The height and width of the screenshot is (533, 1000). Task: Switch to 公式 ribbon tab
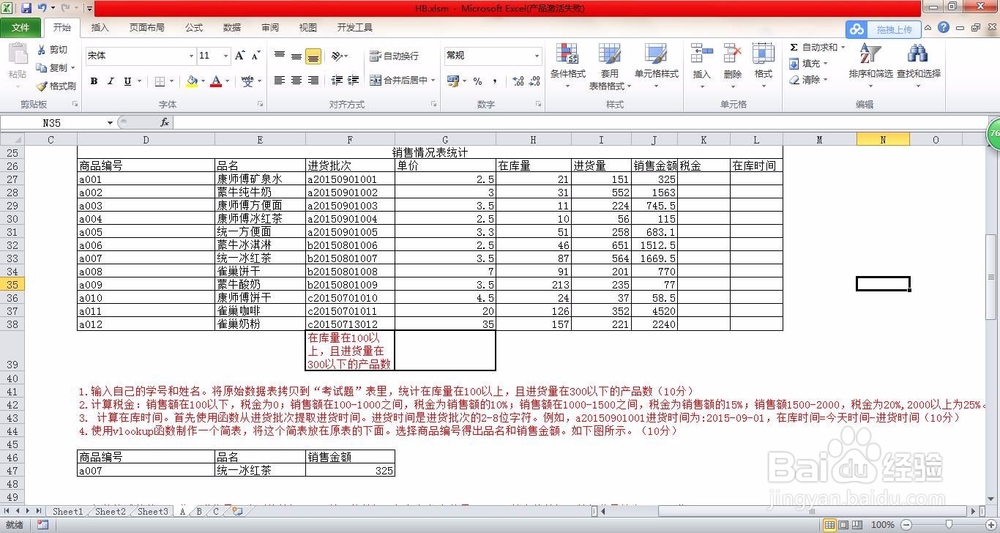(194, 27)
